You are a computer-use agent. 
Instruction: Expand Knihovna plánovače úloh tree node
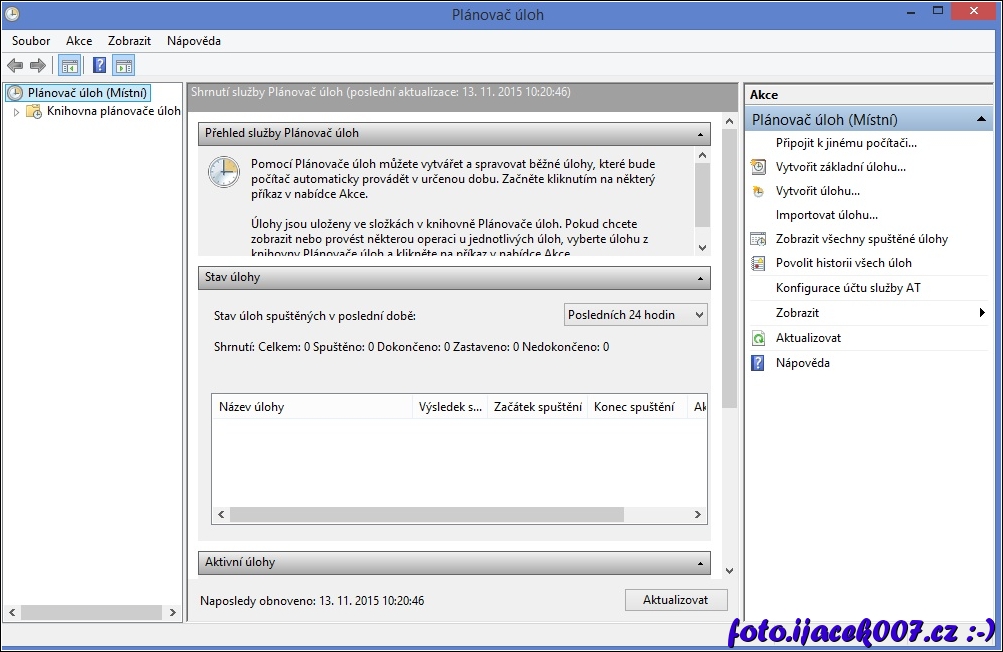(17, 112)
